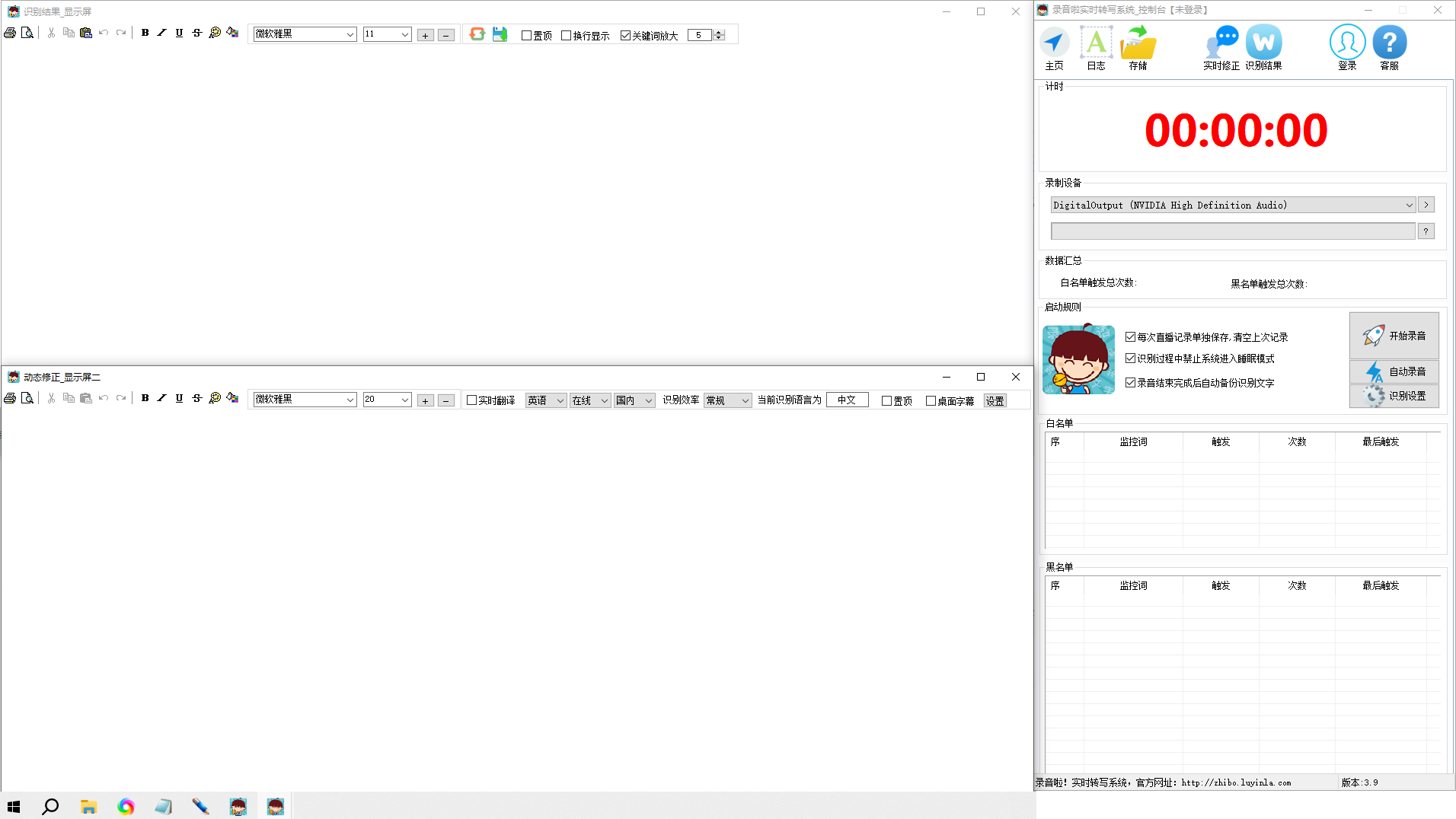Click print icon in 动态修正 window toolbar
1456x819 pixels.
[x=10, y=398]
